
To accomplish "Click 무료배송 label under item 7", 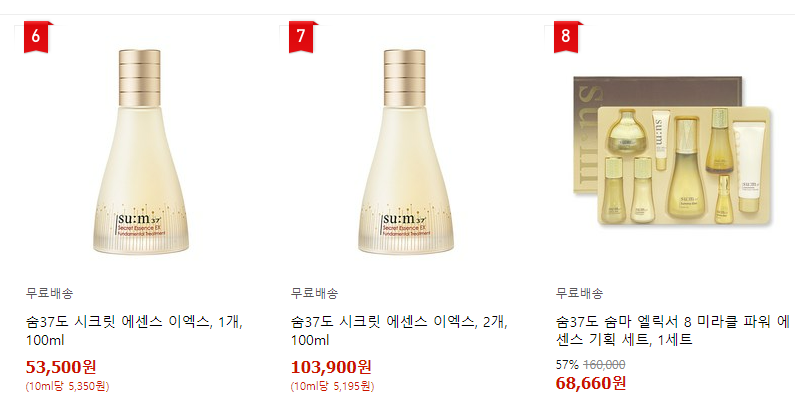I will point(314,293).
